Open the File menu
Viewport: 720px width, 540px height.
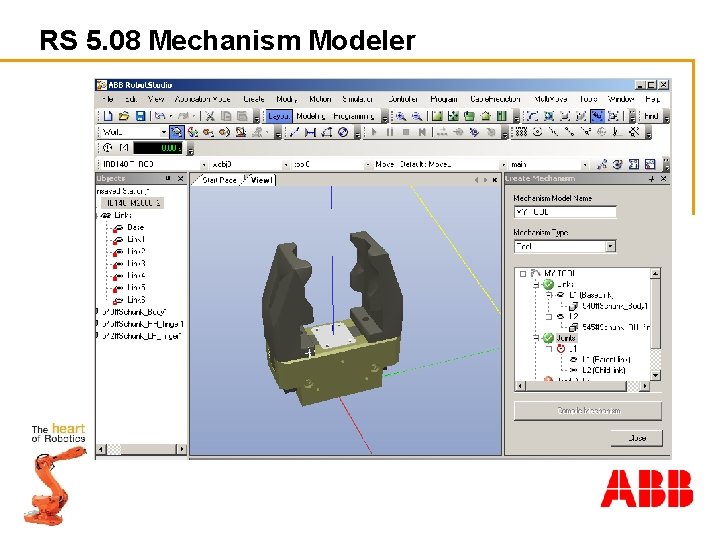coord(108,99)
